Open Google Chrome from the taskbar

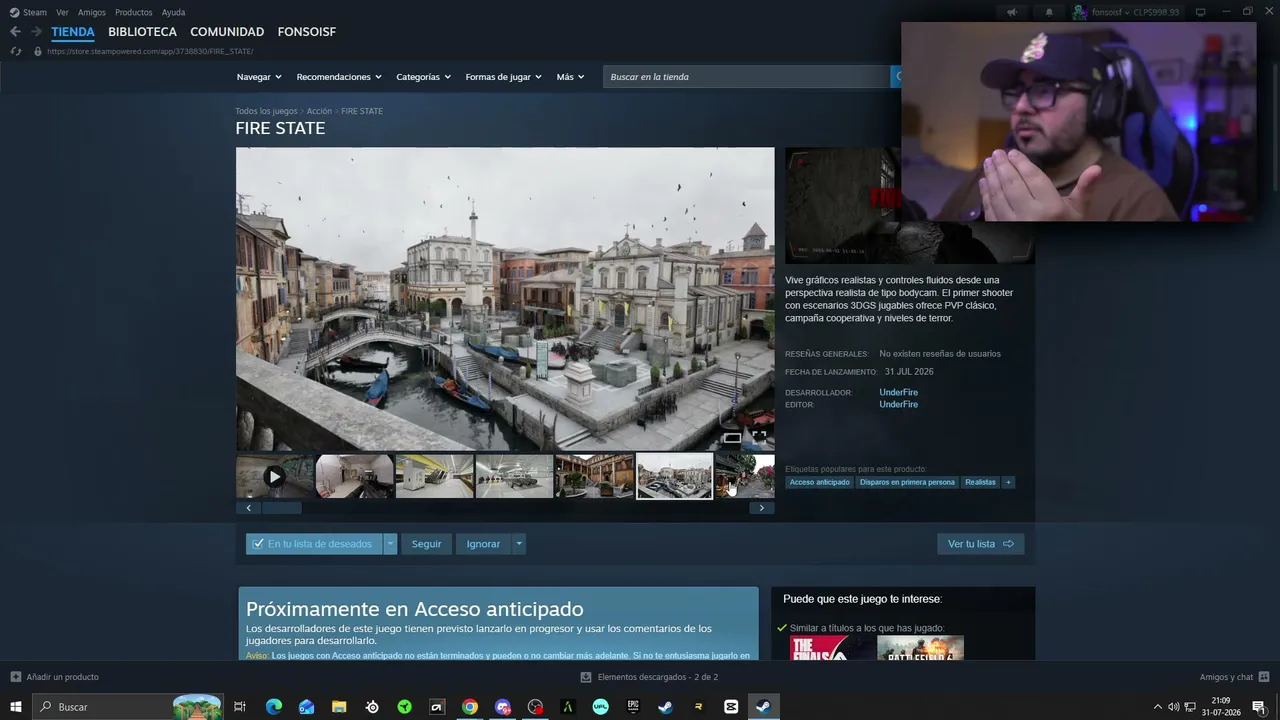pyautogui.click(x=470, y=707)
